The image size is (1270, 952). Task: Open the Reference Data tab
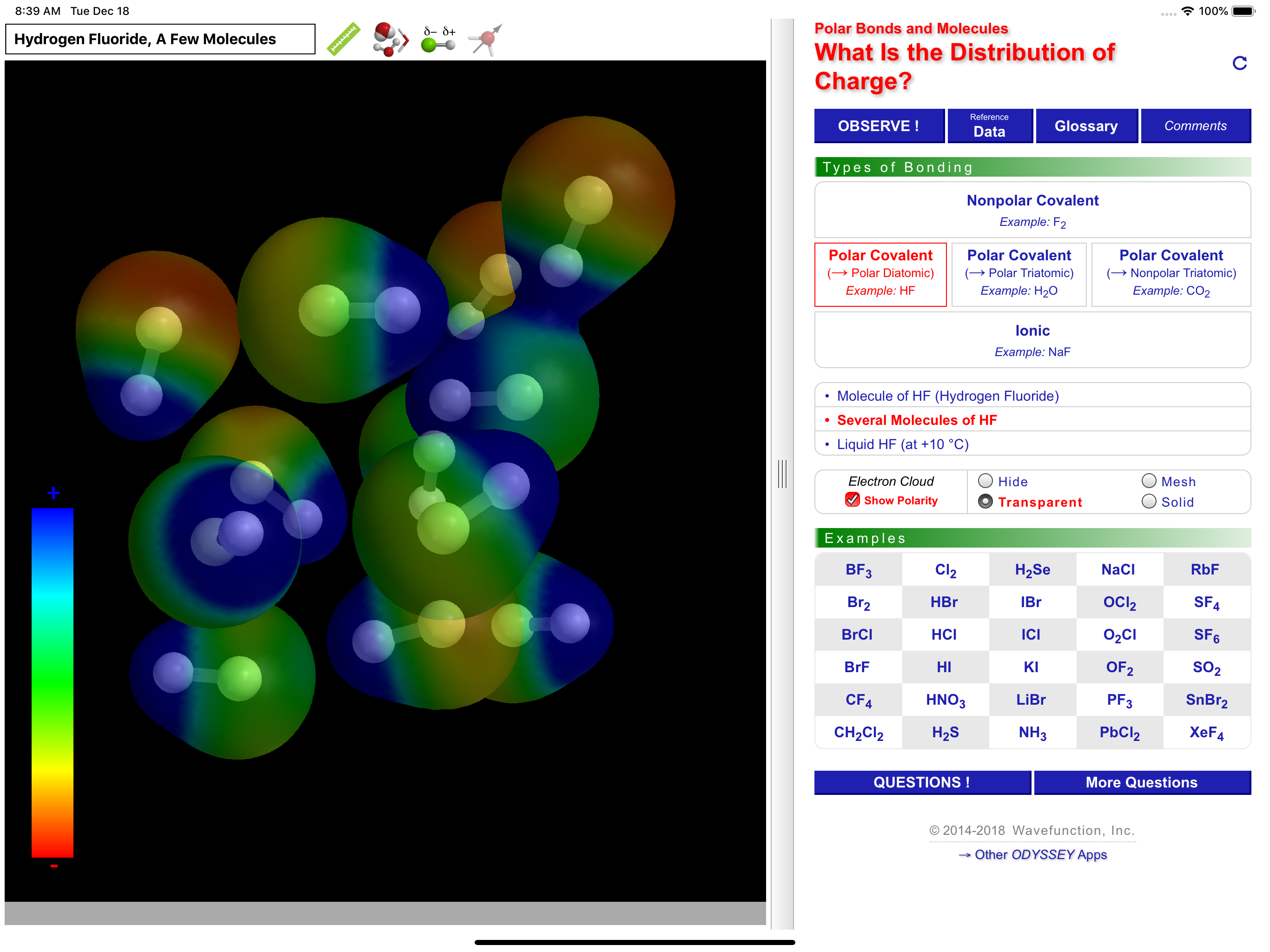click(989, 125)
